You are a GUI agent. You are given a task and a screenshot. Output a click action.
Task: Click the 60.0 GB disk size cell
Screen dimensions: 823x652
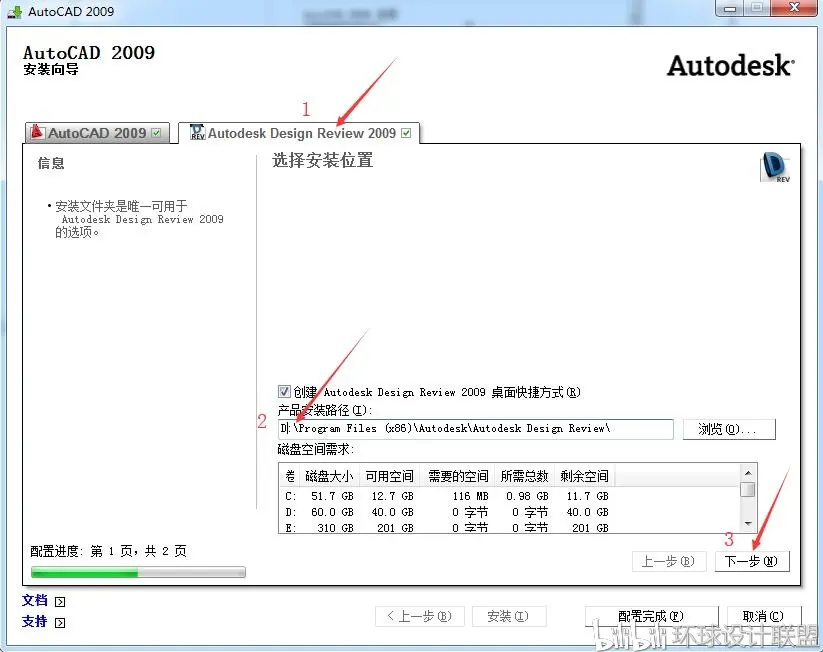click(x=332, y=512)
